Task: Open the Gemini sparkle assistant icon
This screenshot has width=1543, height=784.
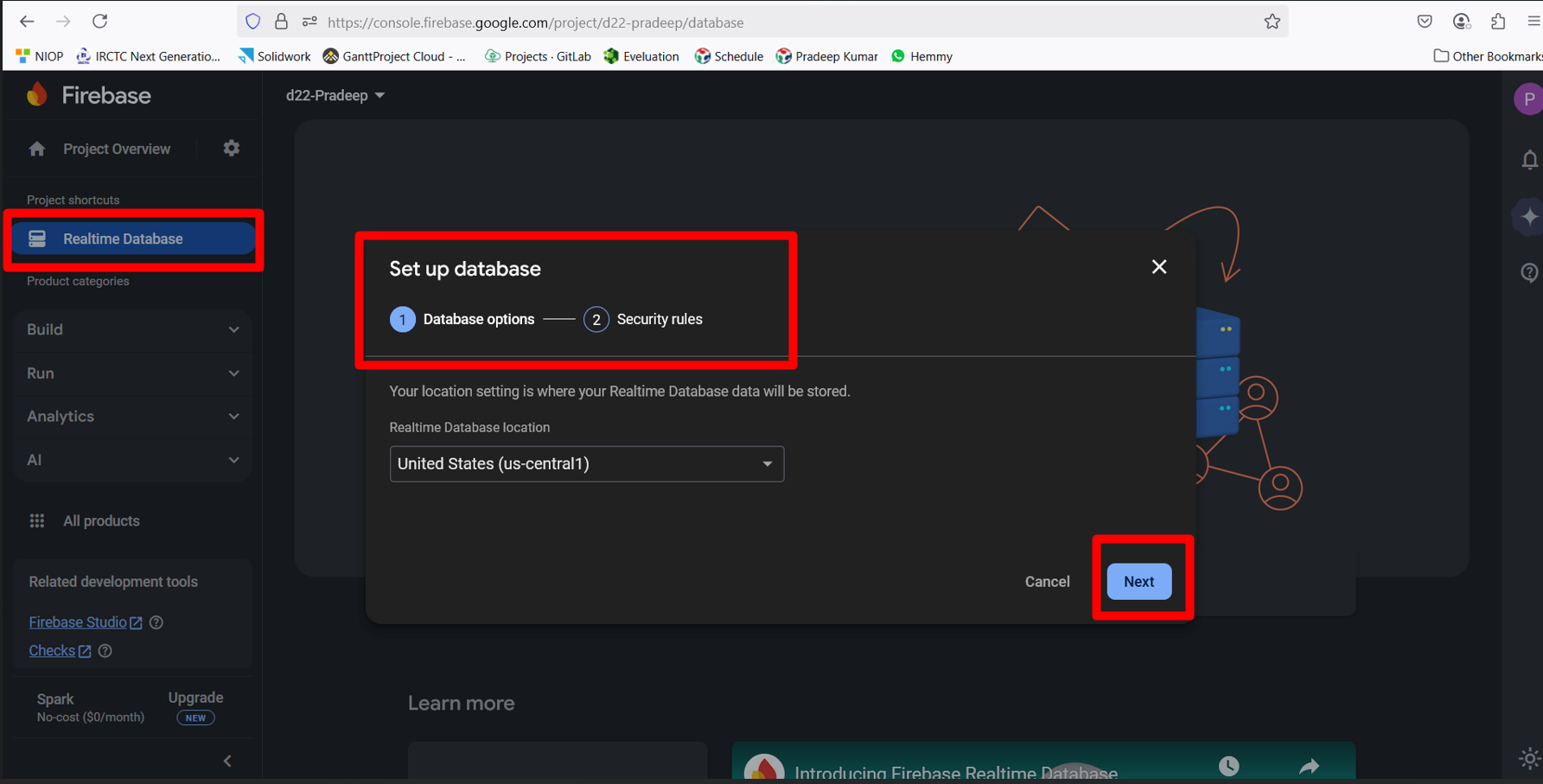Action: tap(1529, 216)
